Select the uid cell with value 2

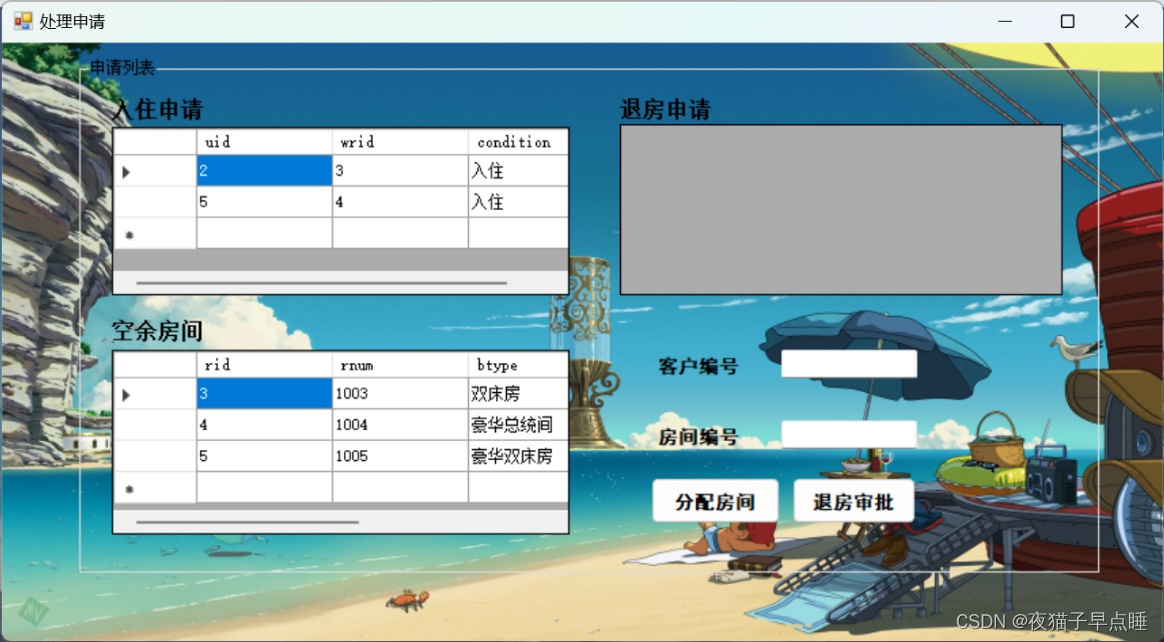(264, 171)
